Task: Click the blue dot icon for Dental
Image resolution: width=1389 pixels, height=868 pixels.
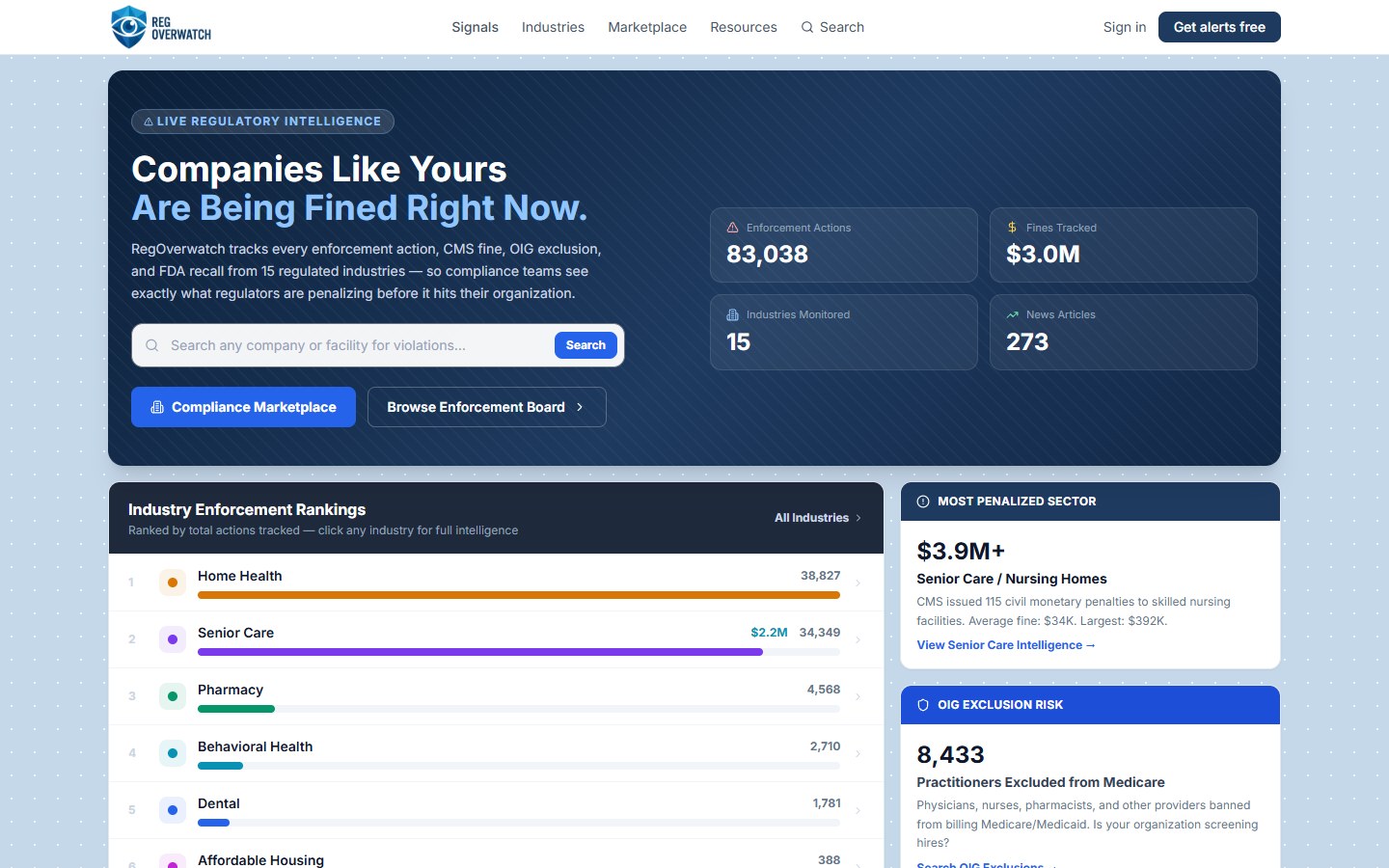Action: (173, 810)
